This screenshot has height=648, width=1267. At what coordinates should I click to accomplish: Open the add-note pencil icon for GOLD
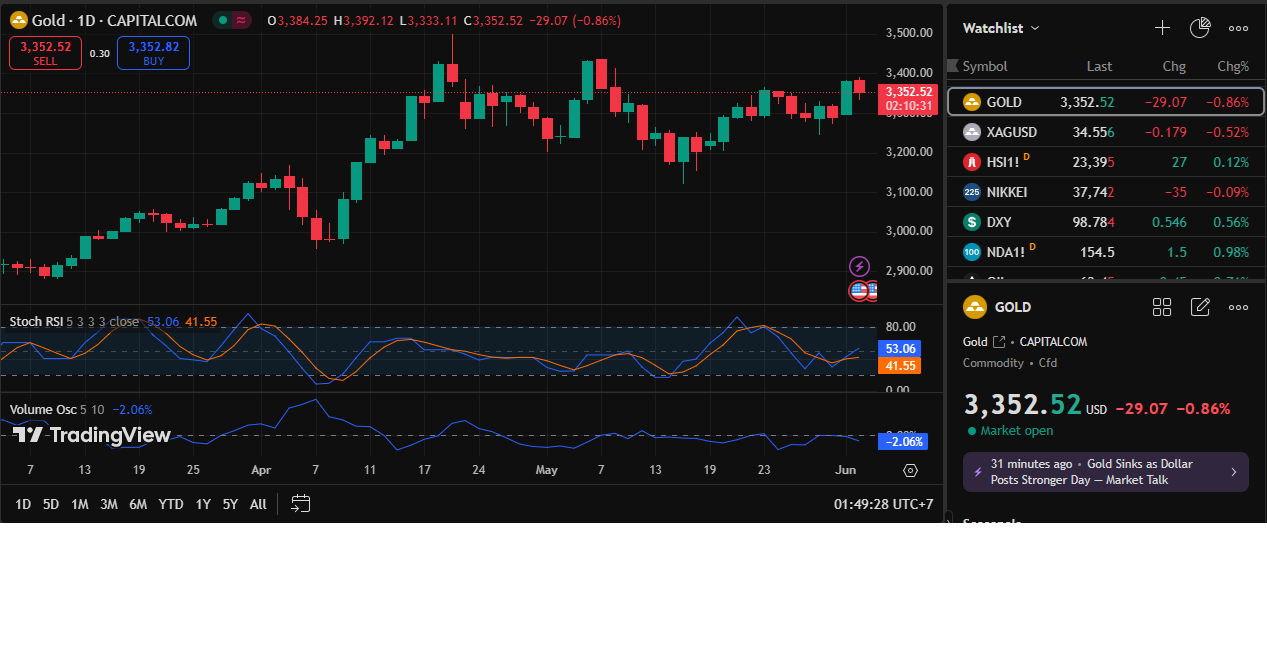1200,307
